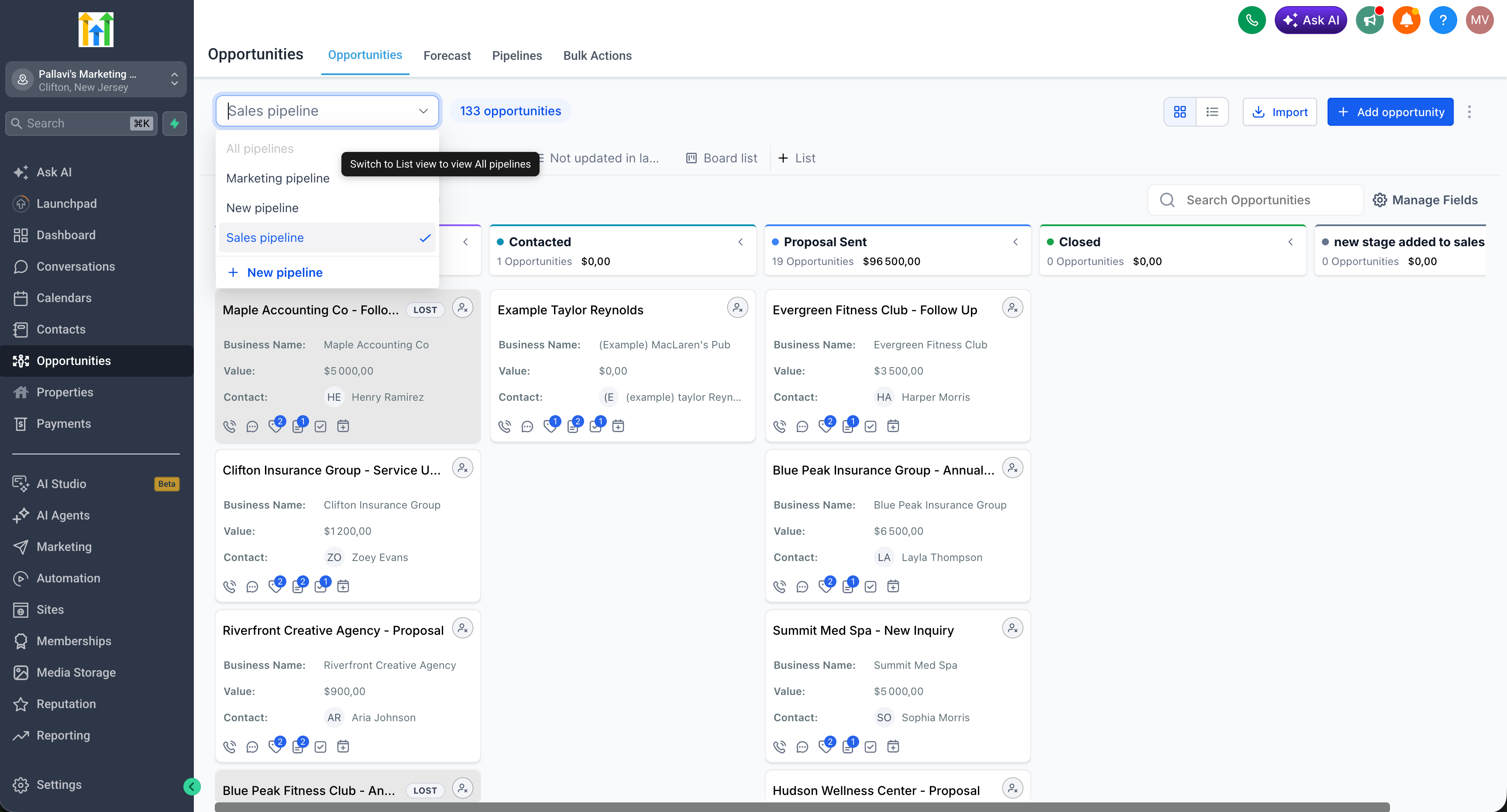This screenshot has height=812, width=1507.
Task: Click horizontal scrollbar at bottom
Action: click(802, 807)
